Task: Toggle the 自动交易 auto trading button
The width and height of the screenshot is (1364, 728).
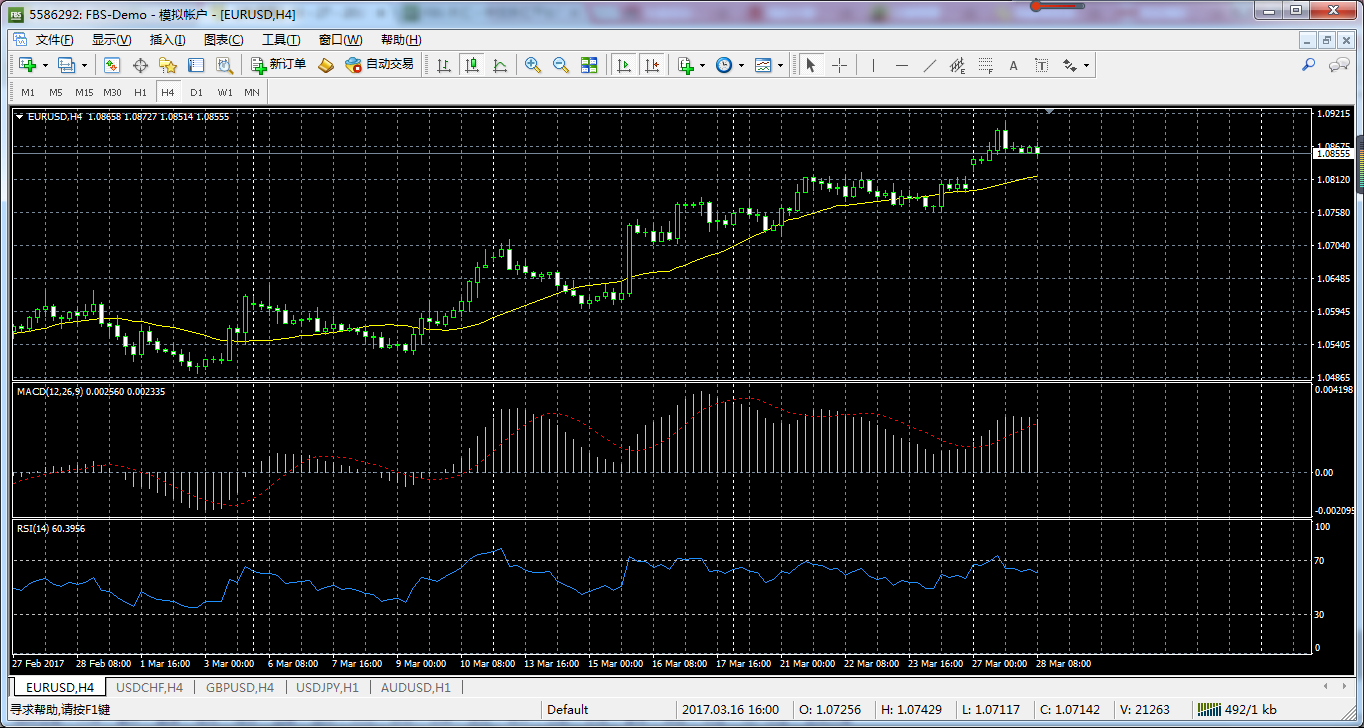Action: tap(379, 65)
